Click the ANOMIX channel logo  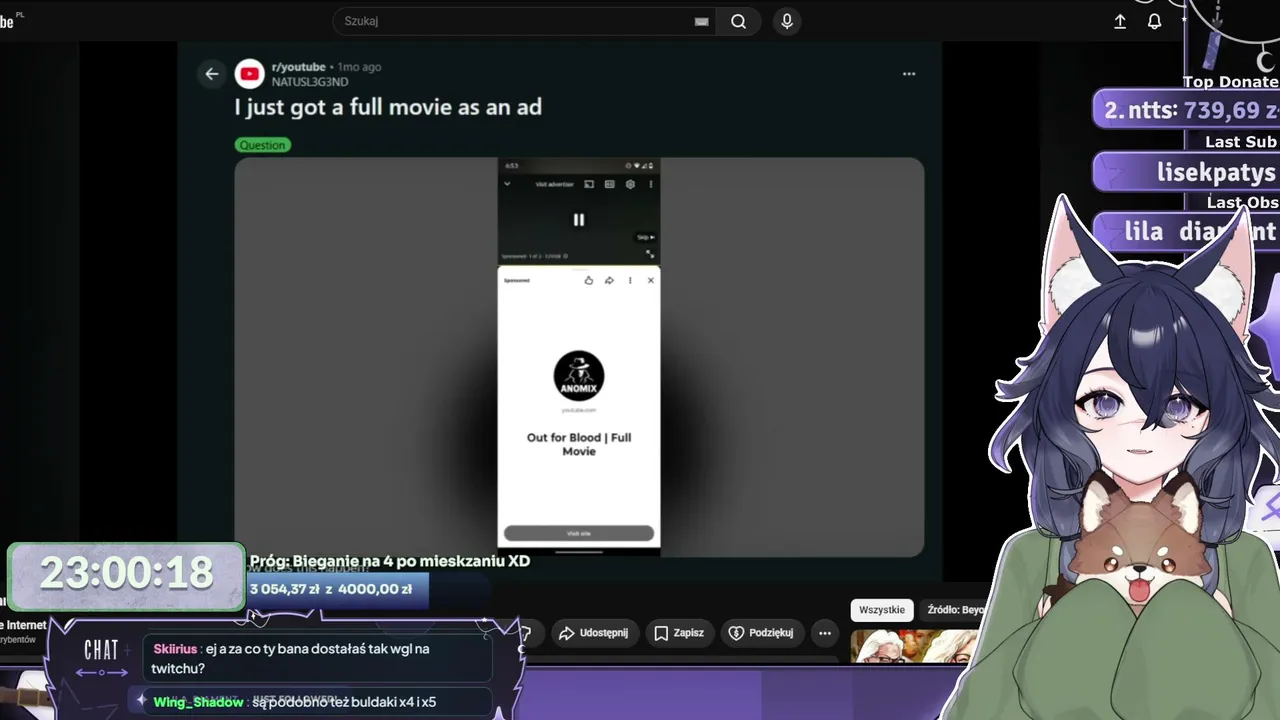[x=579, y=376]
